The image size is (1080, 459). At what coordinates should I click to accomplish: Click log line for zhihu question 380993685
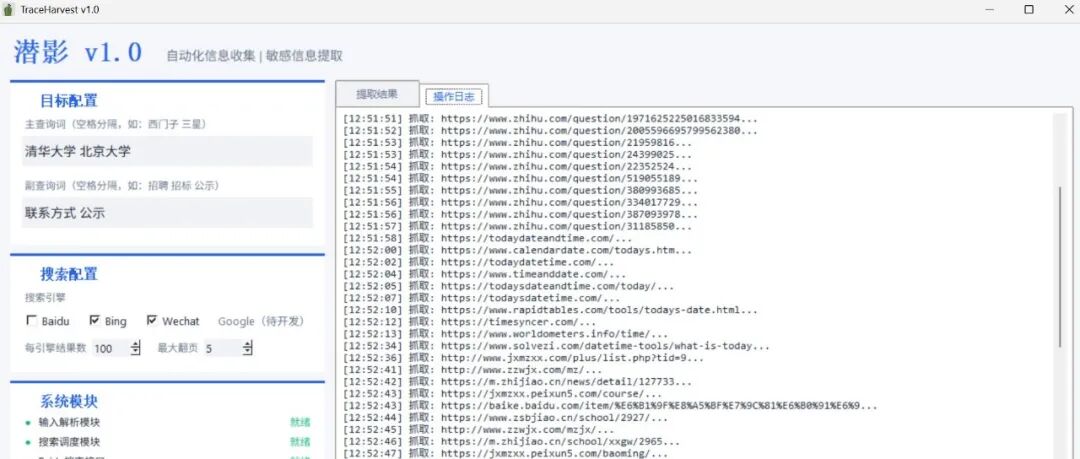[x=520, y=190]
